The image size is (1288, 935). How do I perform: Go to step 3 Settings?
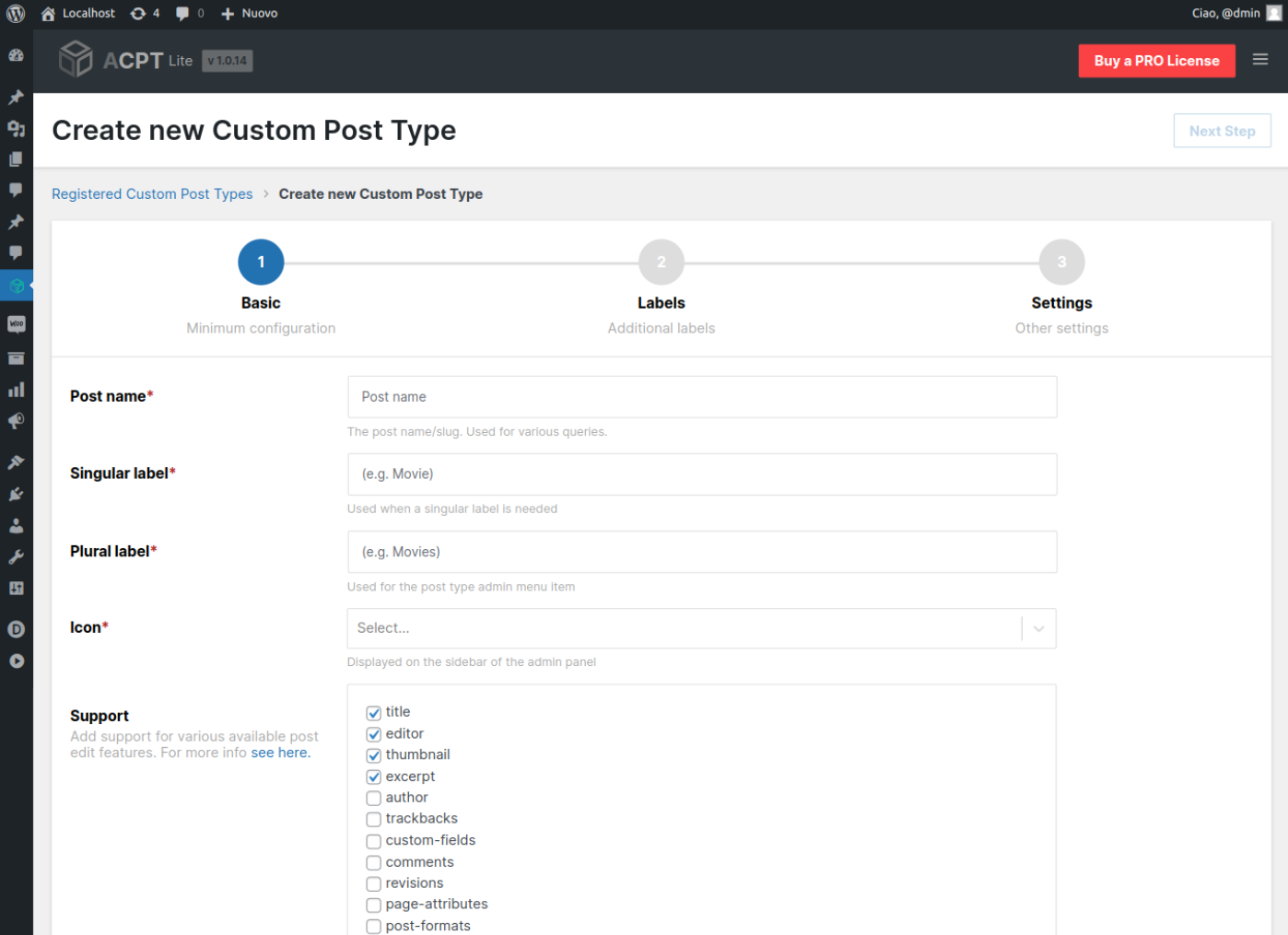tap(1061, 263)
